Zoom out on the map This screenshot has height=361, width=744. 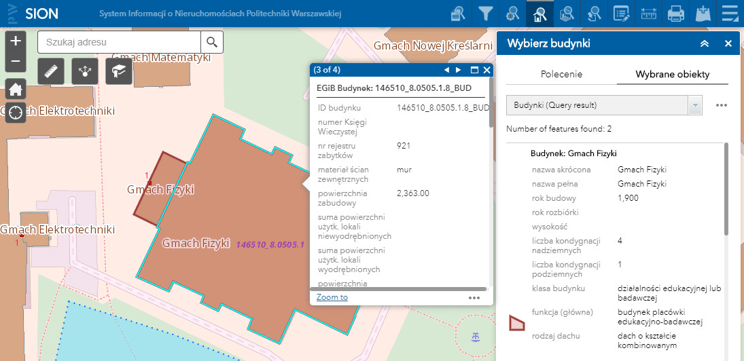pyautogui.click(x=16, y=62)
